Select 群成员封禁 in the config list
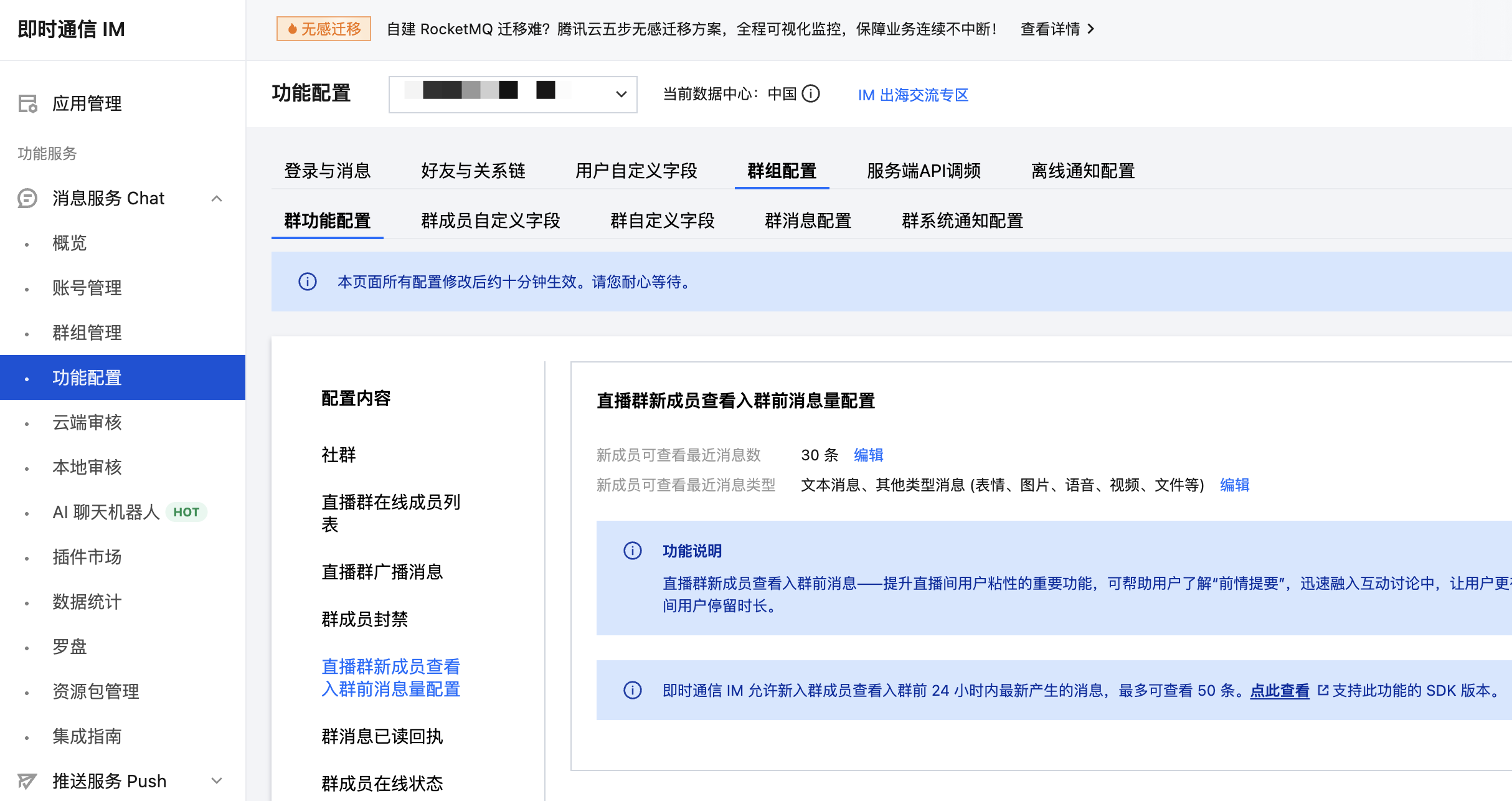The height and width of the screenshot is (801, 1512). pyautogui.click(x=364, y=619)
